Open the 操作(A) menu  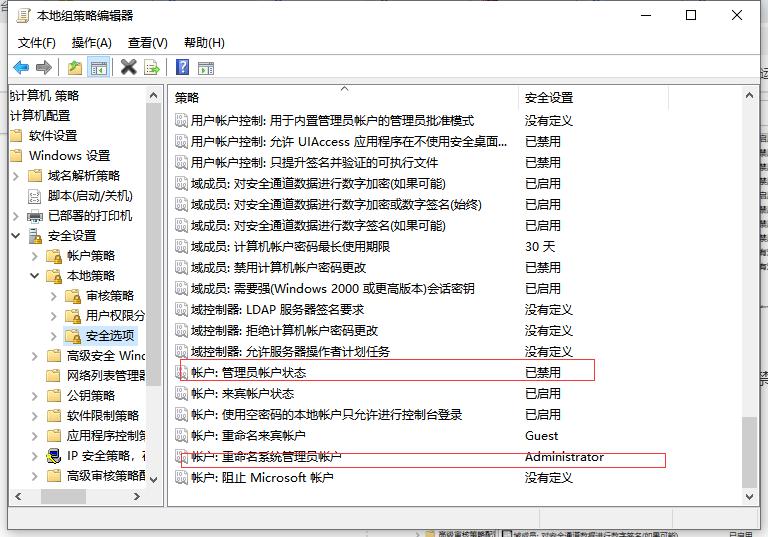click(92, 43)
